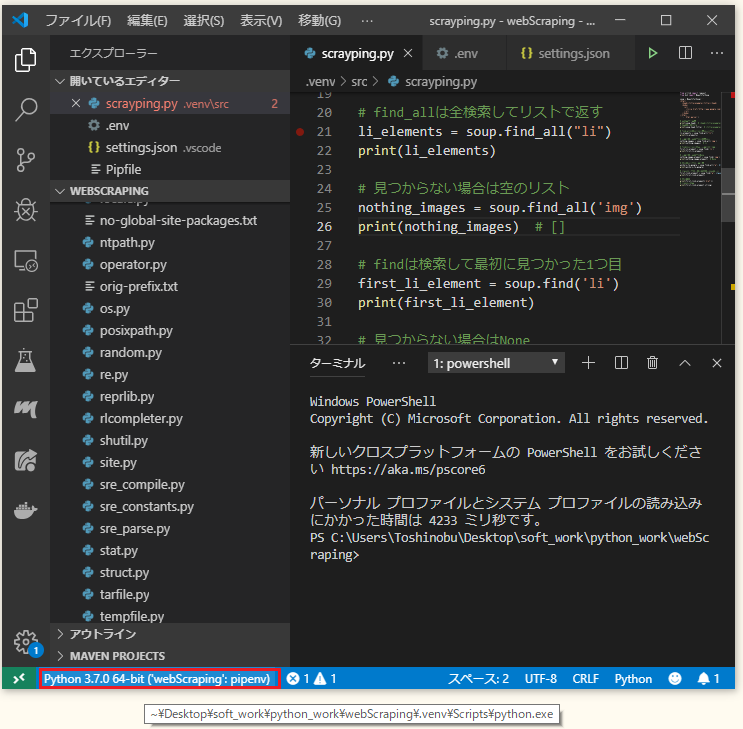743x729 pixels.
Task: Select terminal from powershell dropdown
Action: pyautogui.click(x=496, y=363)
